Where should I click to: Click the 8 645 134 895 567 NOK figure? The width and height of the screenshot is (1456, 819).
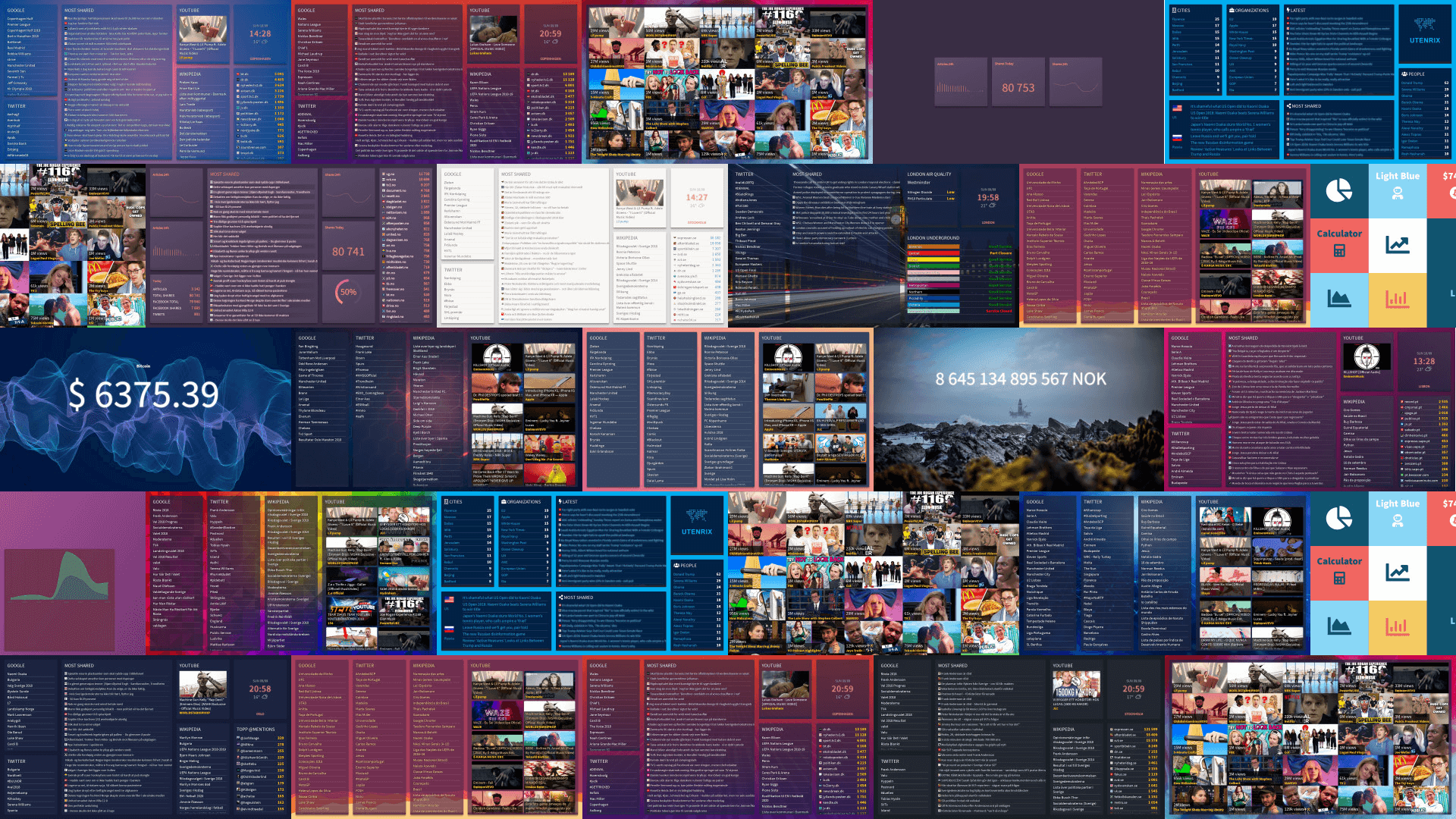click(x=1020, y=378)
